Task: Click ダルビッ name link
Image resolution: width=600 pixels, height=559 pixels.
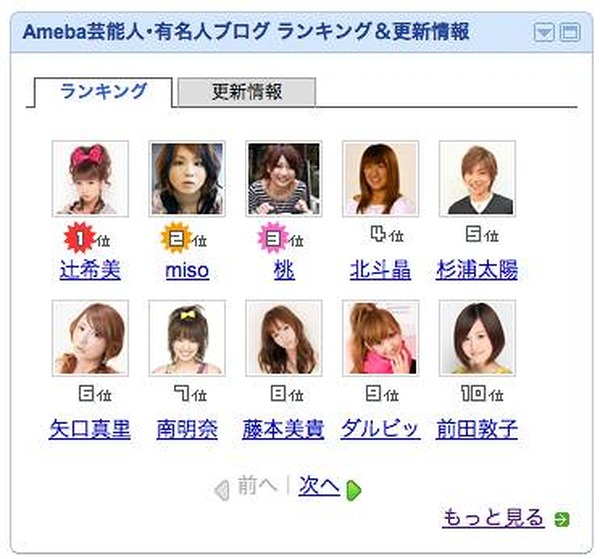Action: [380, 429]
